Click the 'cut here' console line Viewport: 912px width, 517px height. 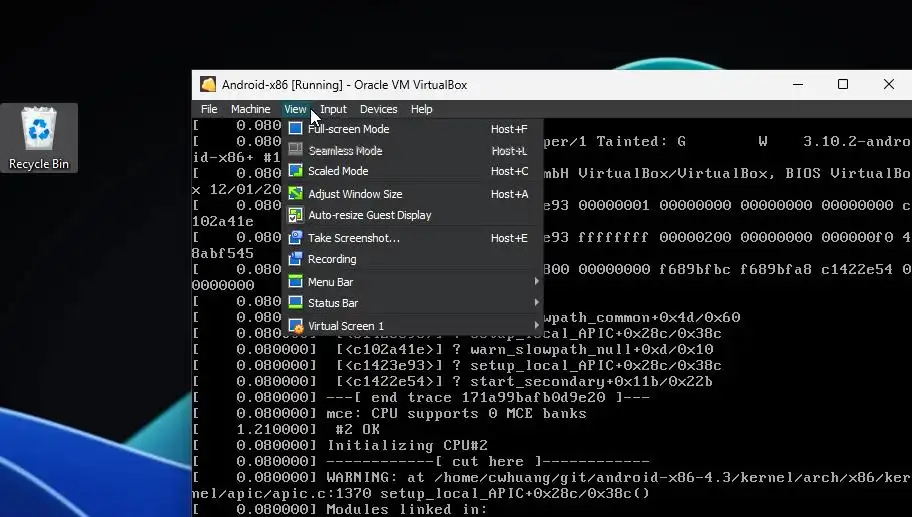pos(488,462)
